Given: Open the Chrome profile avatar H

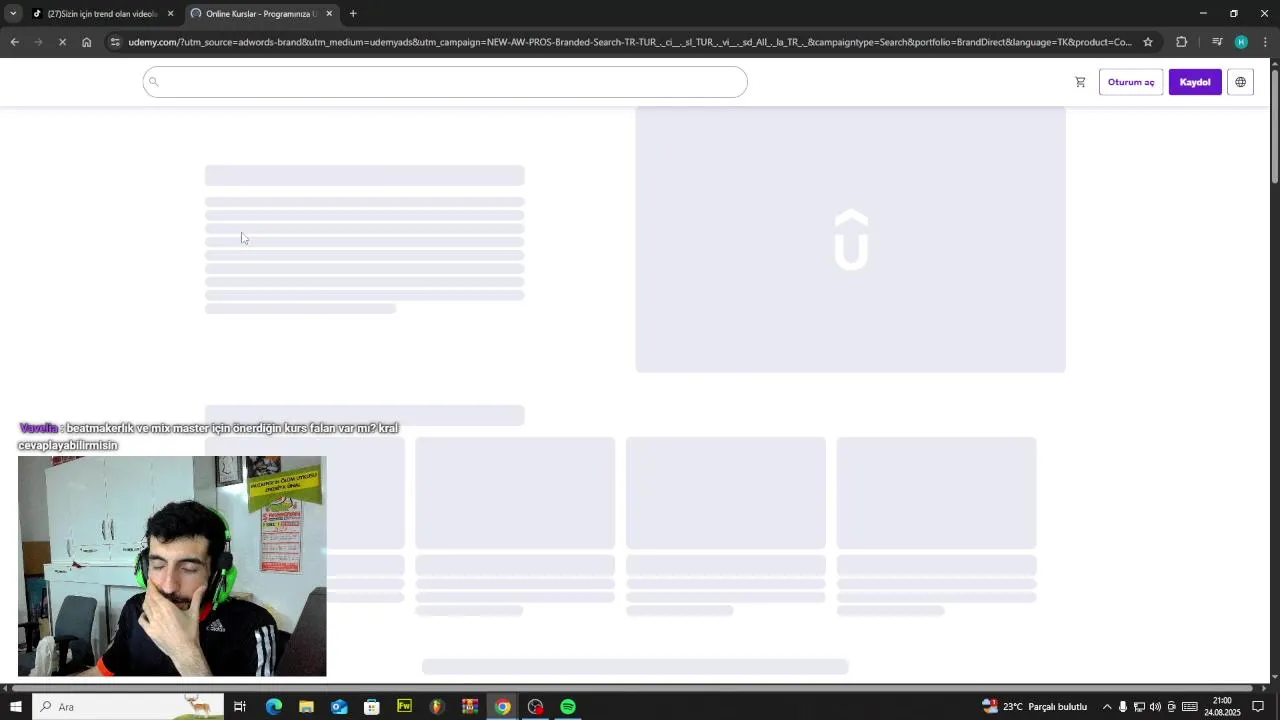Looking at the screenshot, I should coord(1241,42).
